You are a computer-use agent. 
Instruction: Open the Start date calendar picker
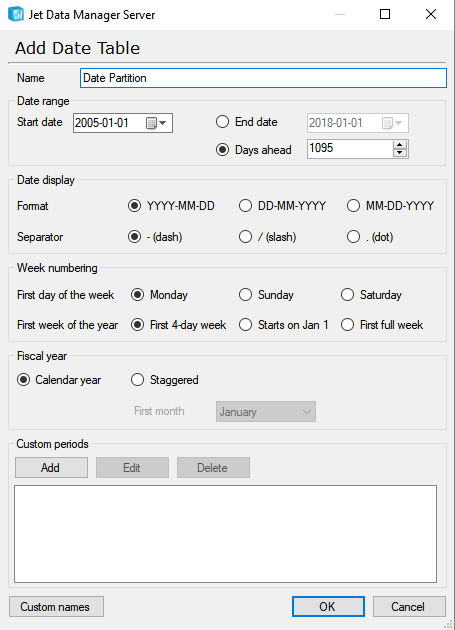[156, 123]
